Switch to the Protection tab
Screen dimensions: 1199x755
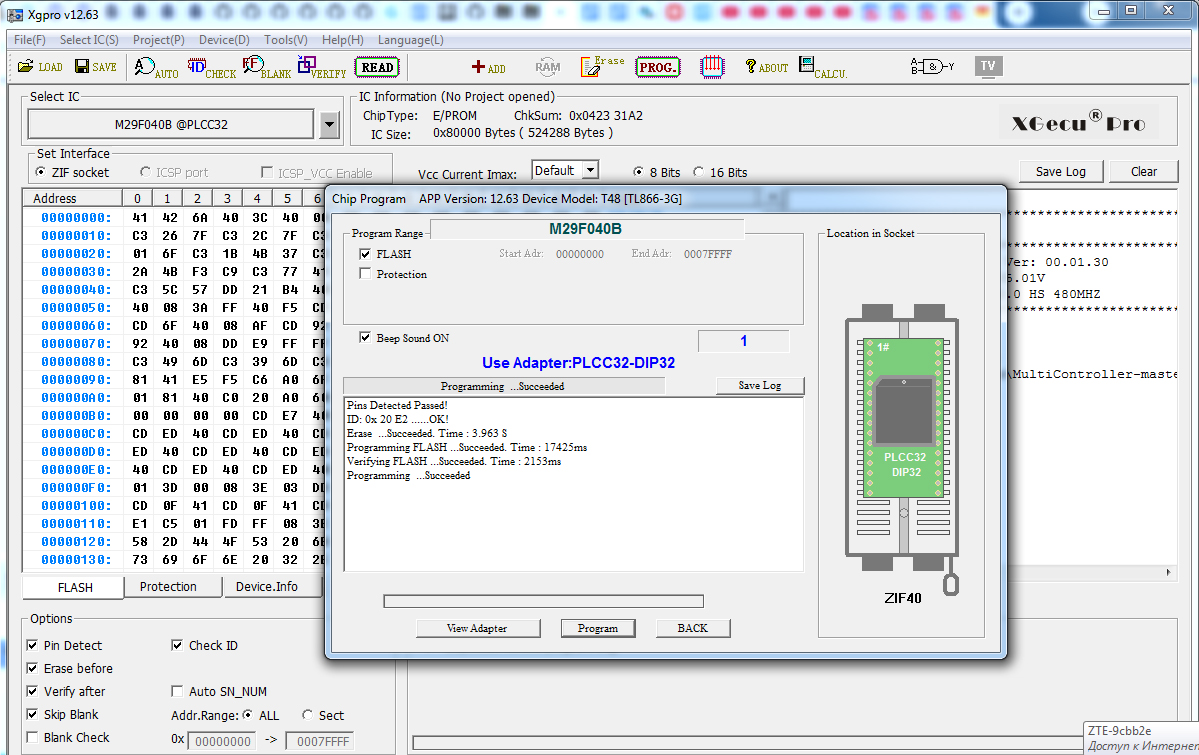(x=168, y=587)
